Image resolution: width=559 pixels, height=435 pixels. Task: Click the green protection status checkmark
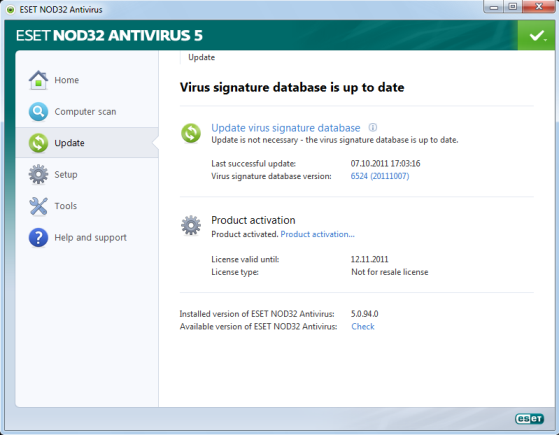pyautogui.click(x=537, y=35)
